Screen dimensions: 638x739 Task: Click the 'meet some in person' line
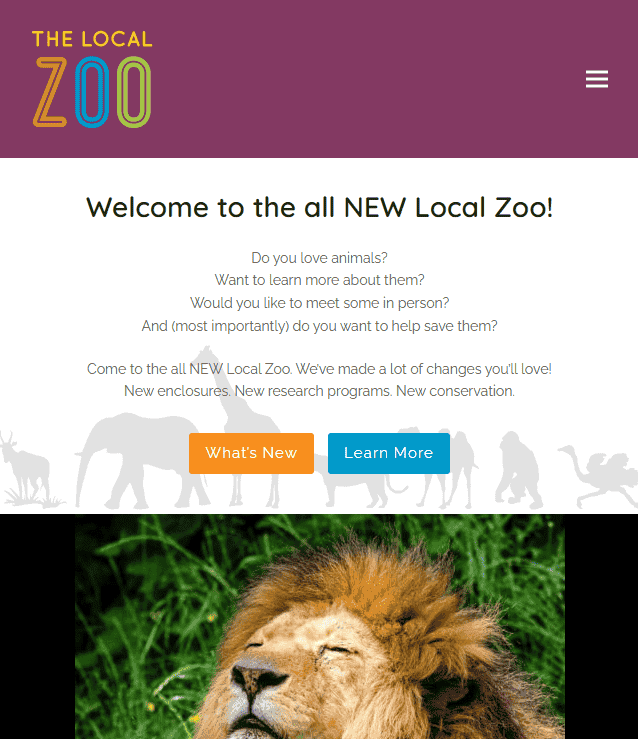(x=319, y=303)
